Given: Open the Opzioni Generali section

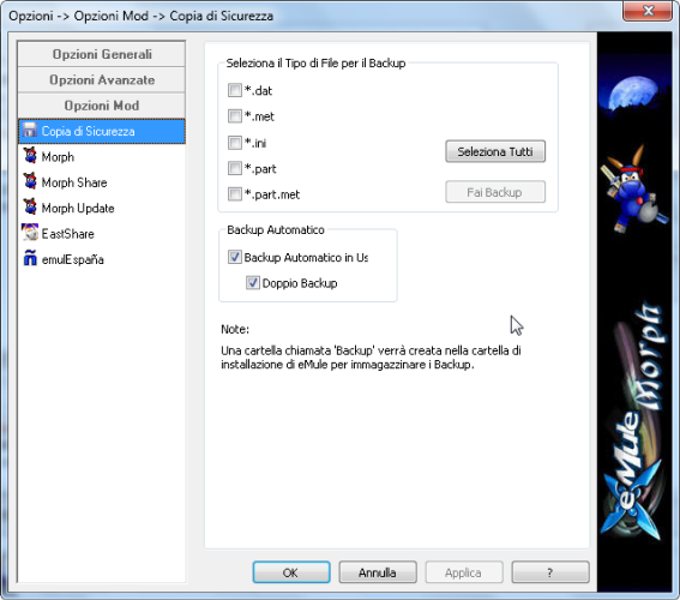Looking at the screenshot, I should tap(101, 54).
